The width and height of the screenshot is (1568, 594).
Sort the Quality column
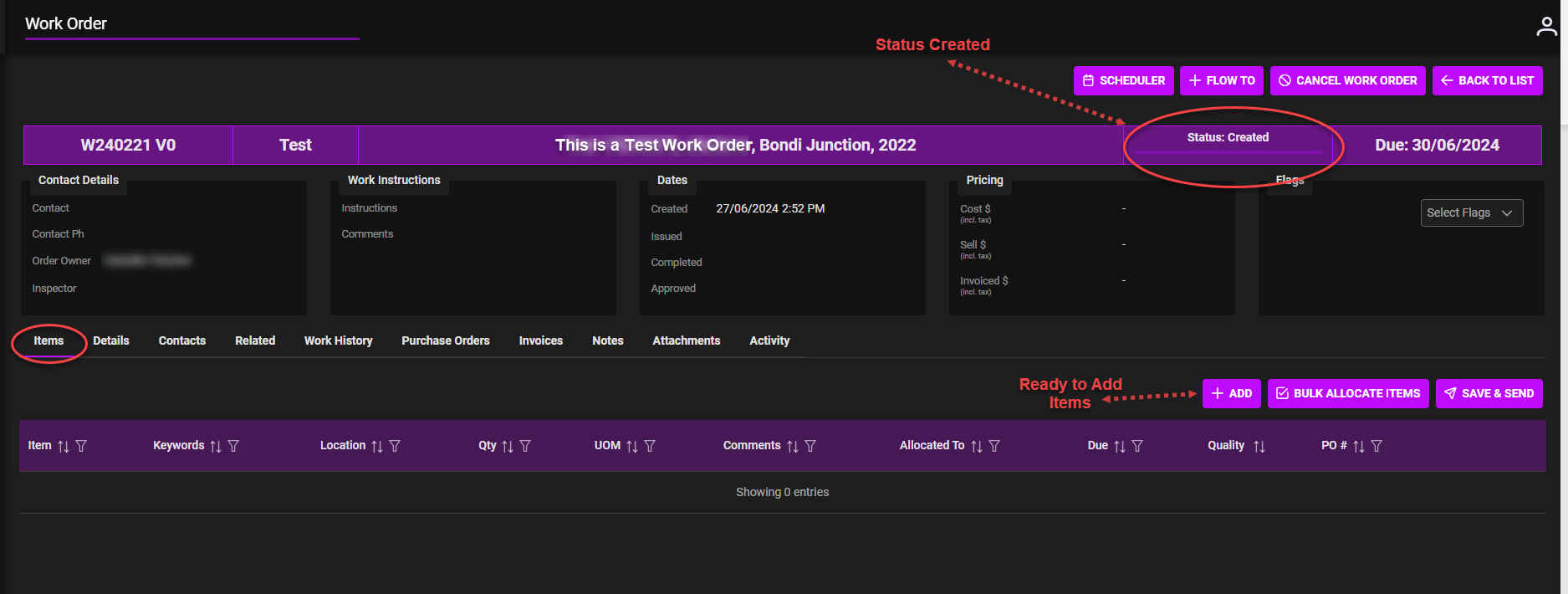point(1259,447)
